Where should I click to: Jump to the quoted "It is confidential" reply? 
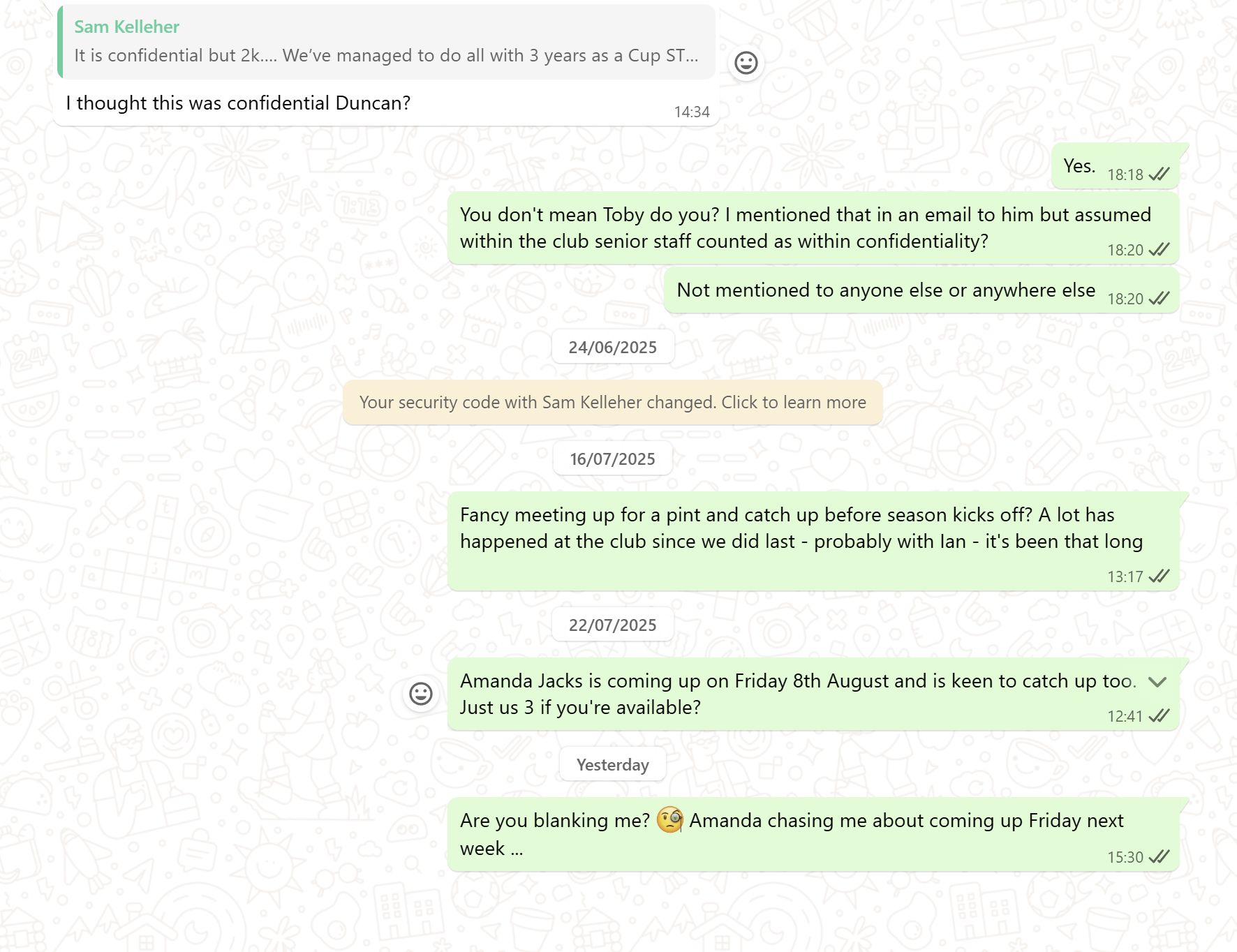pyautogui.click(x=386, y=56)
